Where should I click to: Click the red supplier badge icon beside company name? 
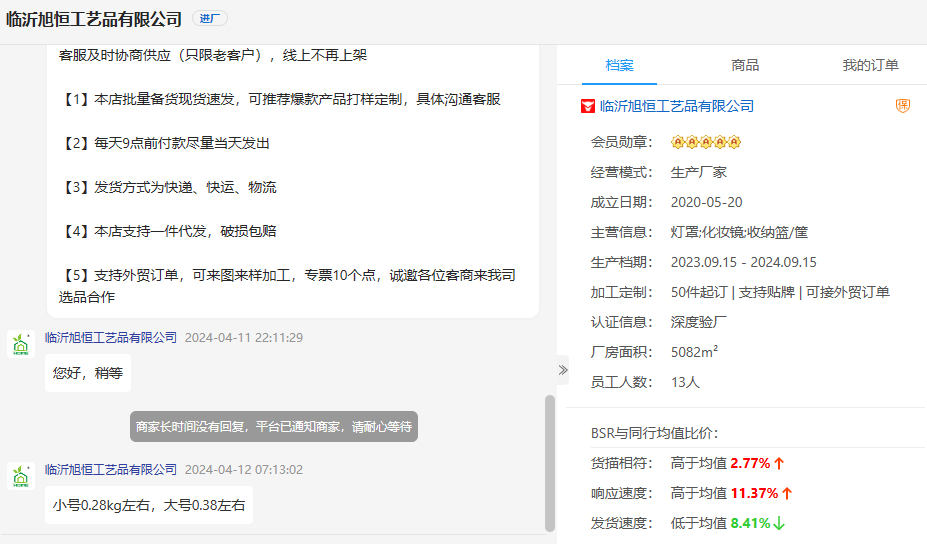point(588,106)
